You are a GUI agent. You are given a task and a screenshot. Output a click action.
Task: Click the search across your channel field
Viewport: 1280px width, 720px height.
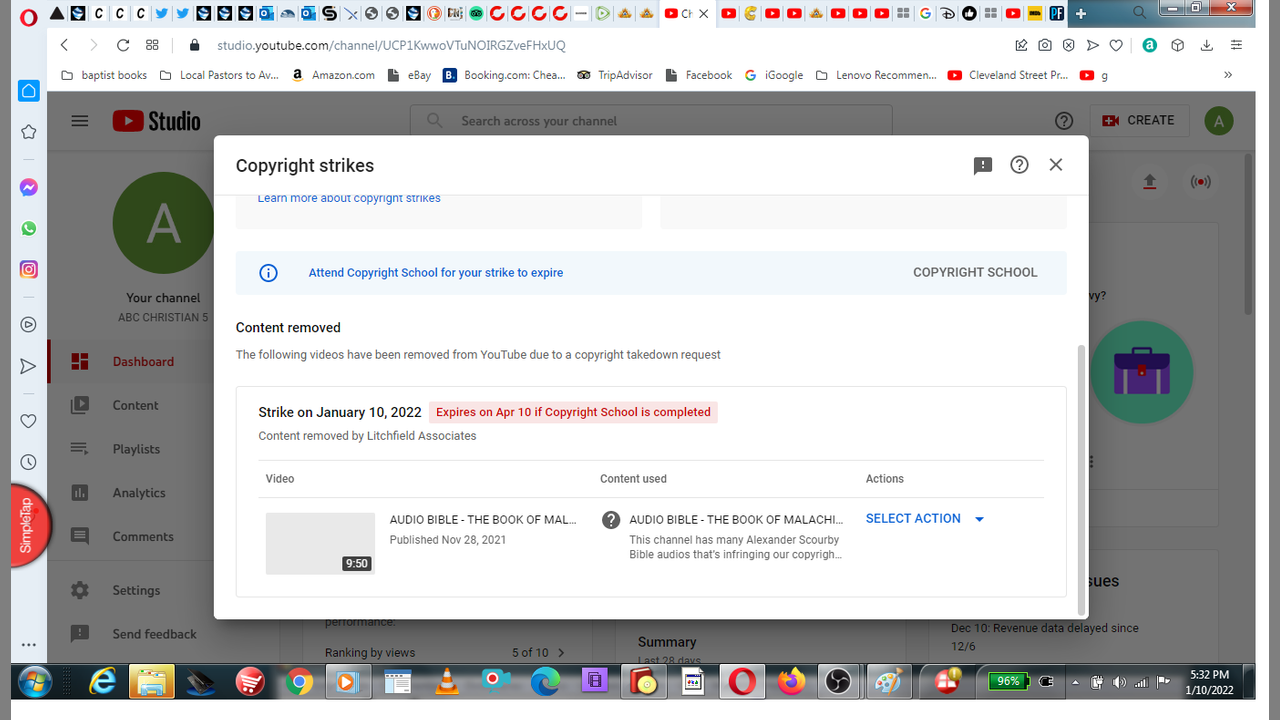(650, 121)
